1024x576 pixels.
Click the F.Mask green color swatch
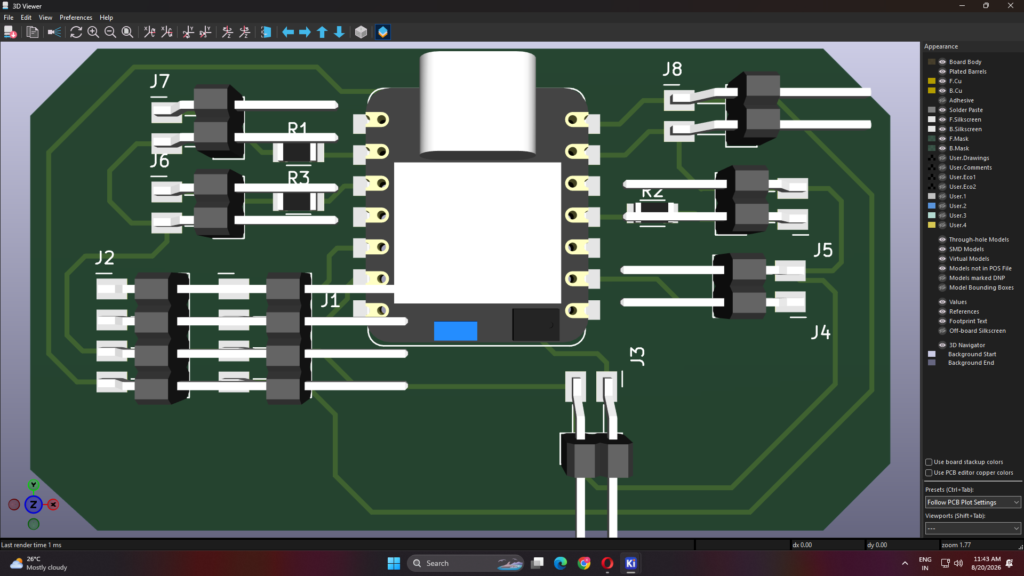pos(932,138)
